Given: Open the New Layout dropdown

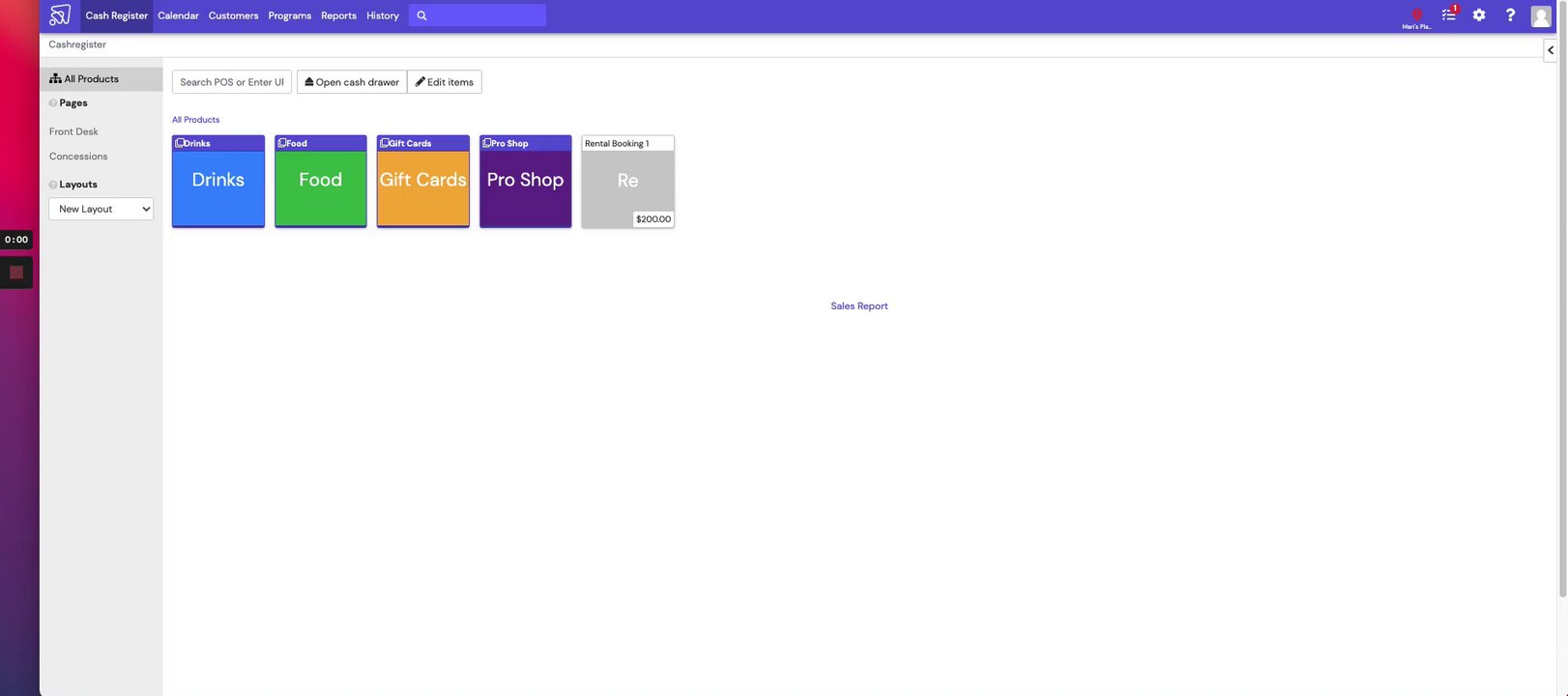Looking at the screenshot, I should click(x=101, y=209).
